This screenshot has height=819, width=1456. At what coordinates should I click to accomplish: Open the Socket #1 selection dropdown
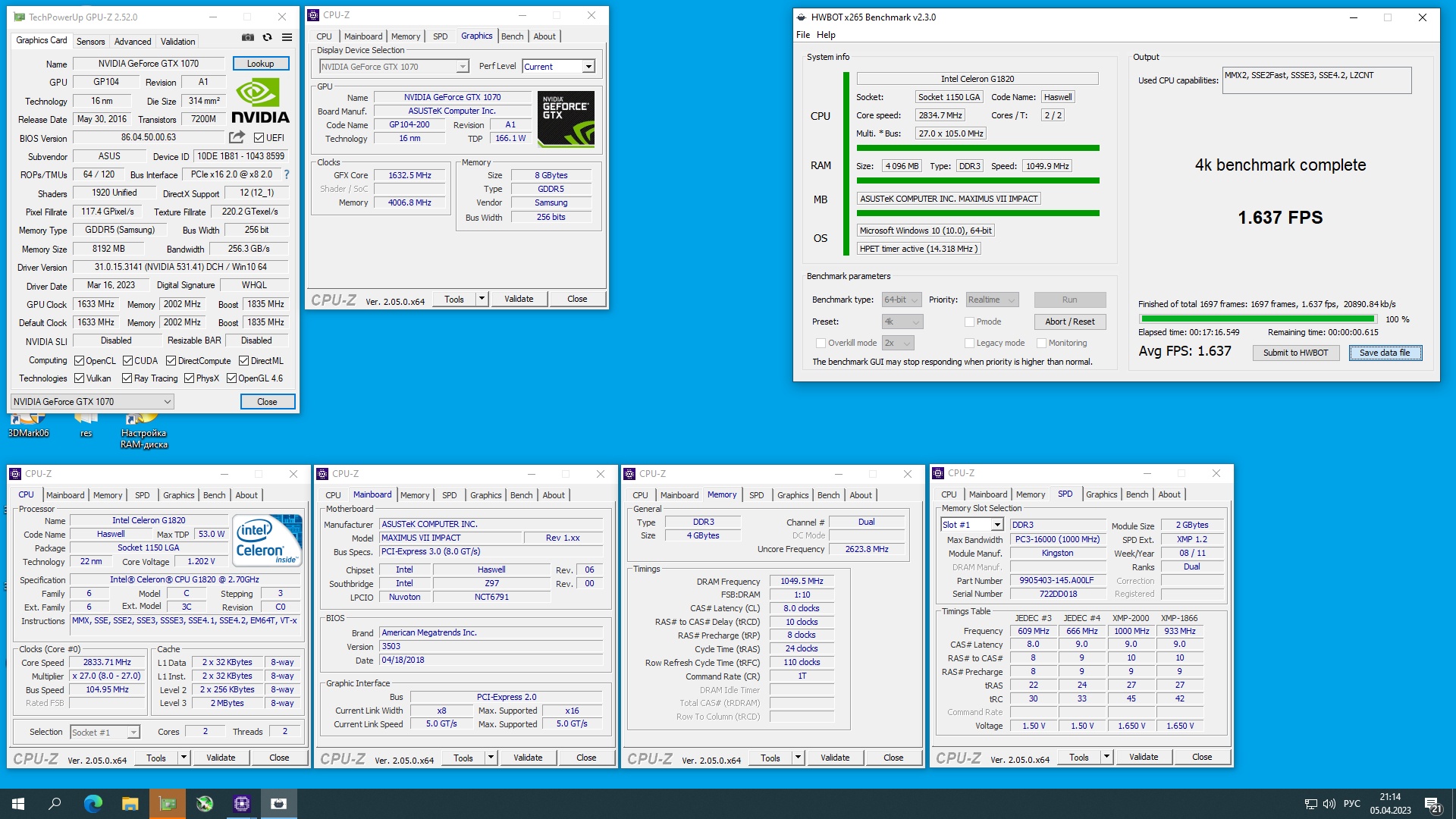tap(105, 733)
